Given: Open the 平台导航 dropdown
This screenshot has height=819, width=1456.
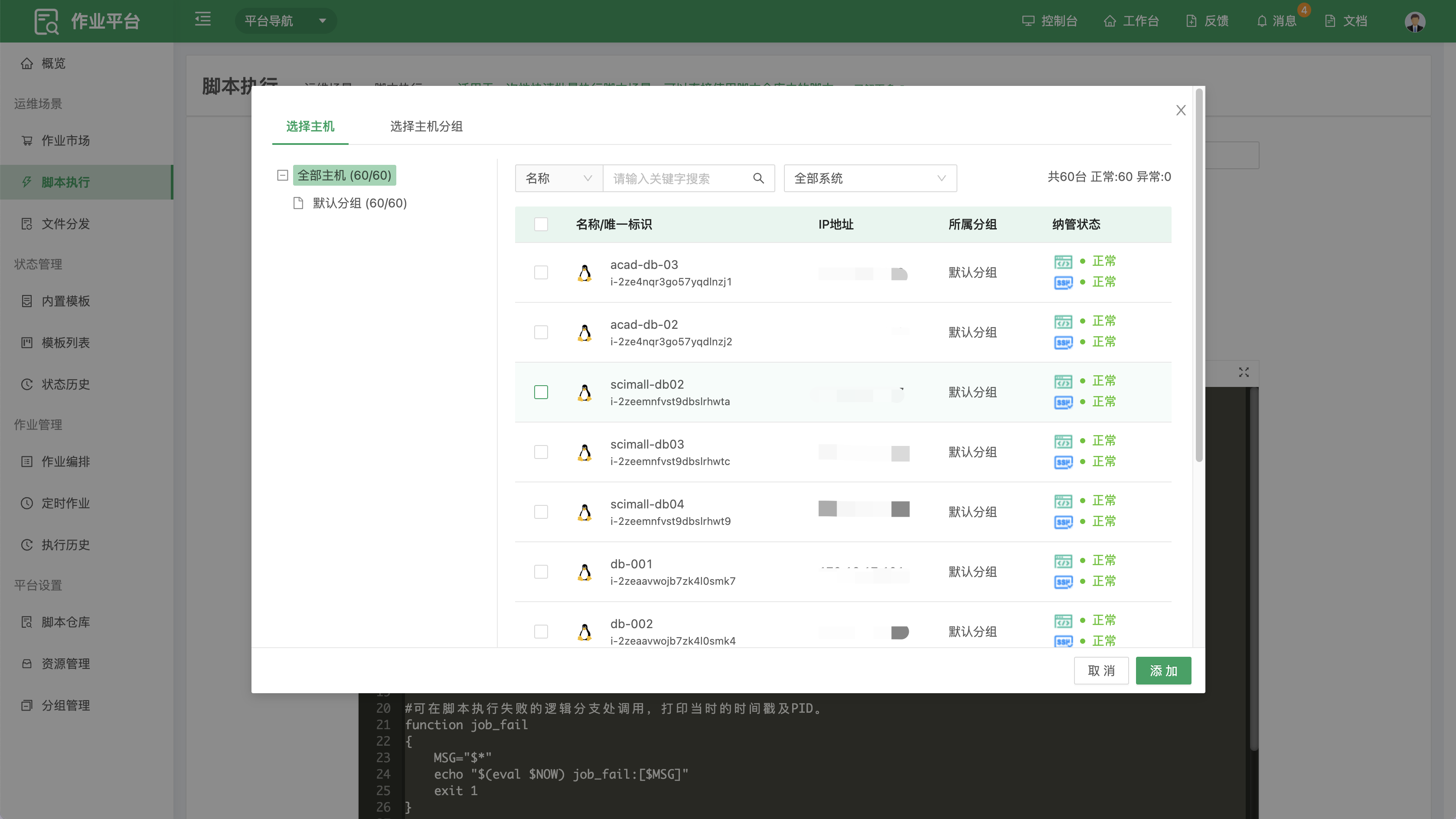Looking at the screenshot, I should click(285, 21).
